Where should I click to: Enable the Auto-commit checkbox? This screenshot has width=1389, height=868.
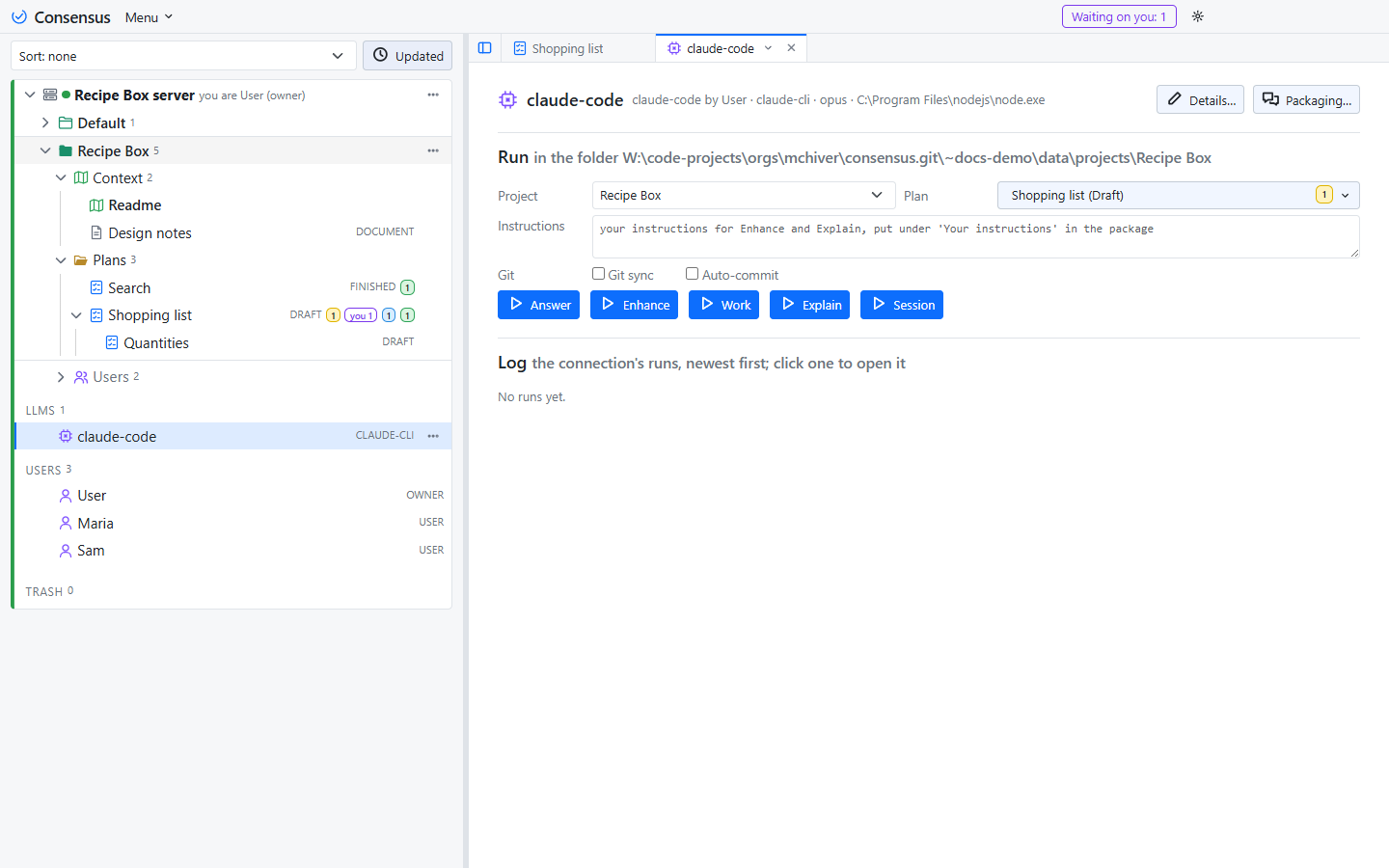tap(692, 274)
